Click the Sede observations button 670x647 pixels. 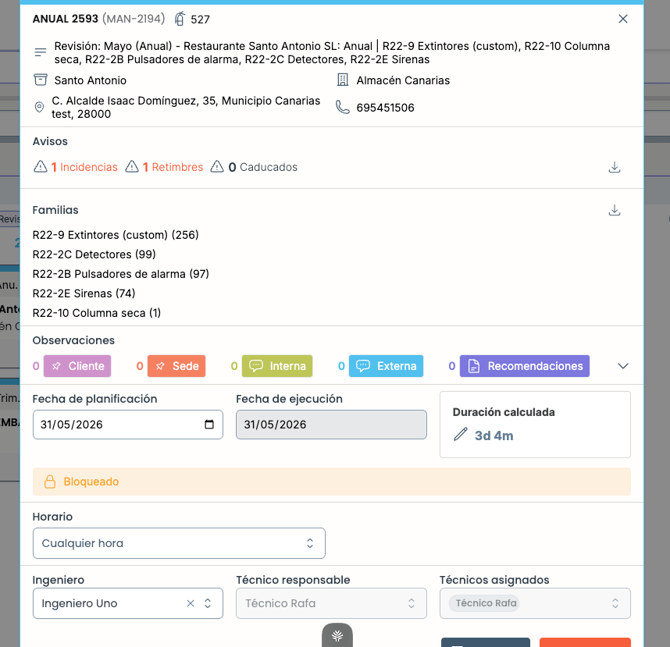tap(176, 366)
